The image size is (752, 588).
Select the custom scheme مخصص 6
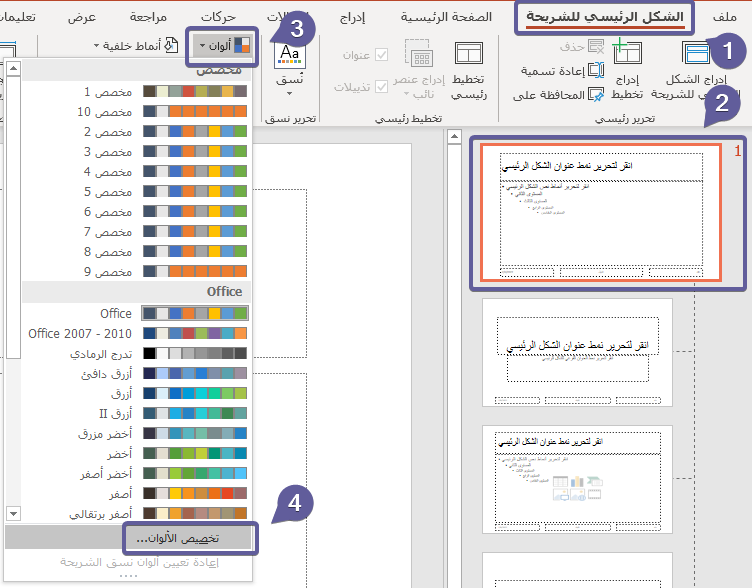pyautogui.click(x=136, y=212)
